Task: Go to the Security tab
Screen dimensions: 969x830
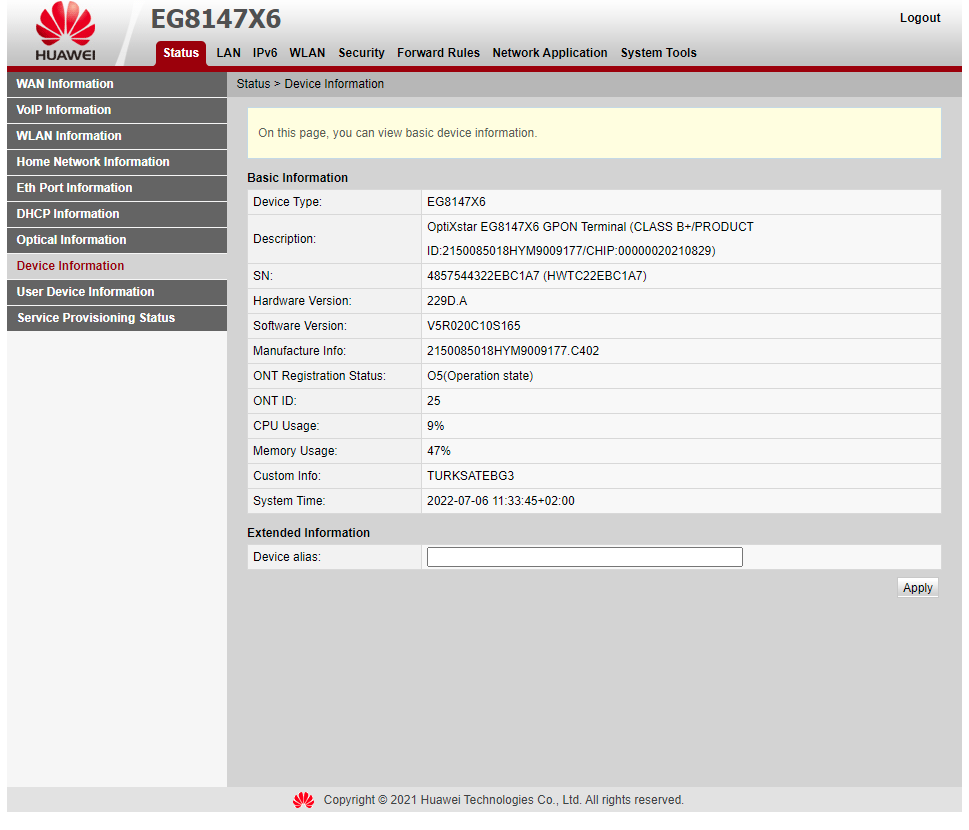Action: click(x=362, y=53)
